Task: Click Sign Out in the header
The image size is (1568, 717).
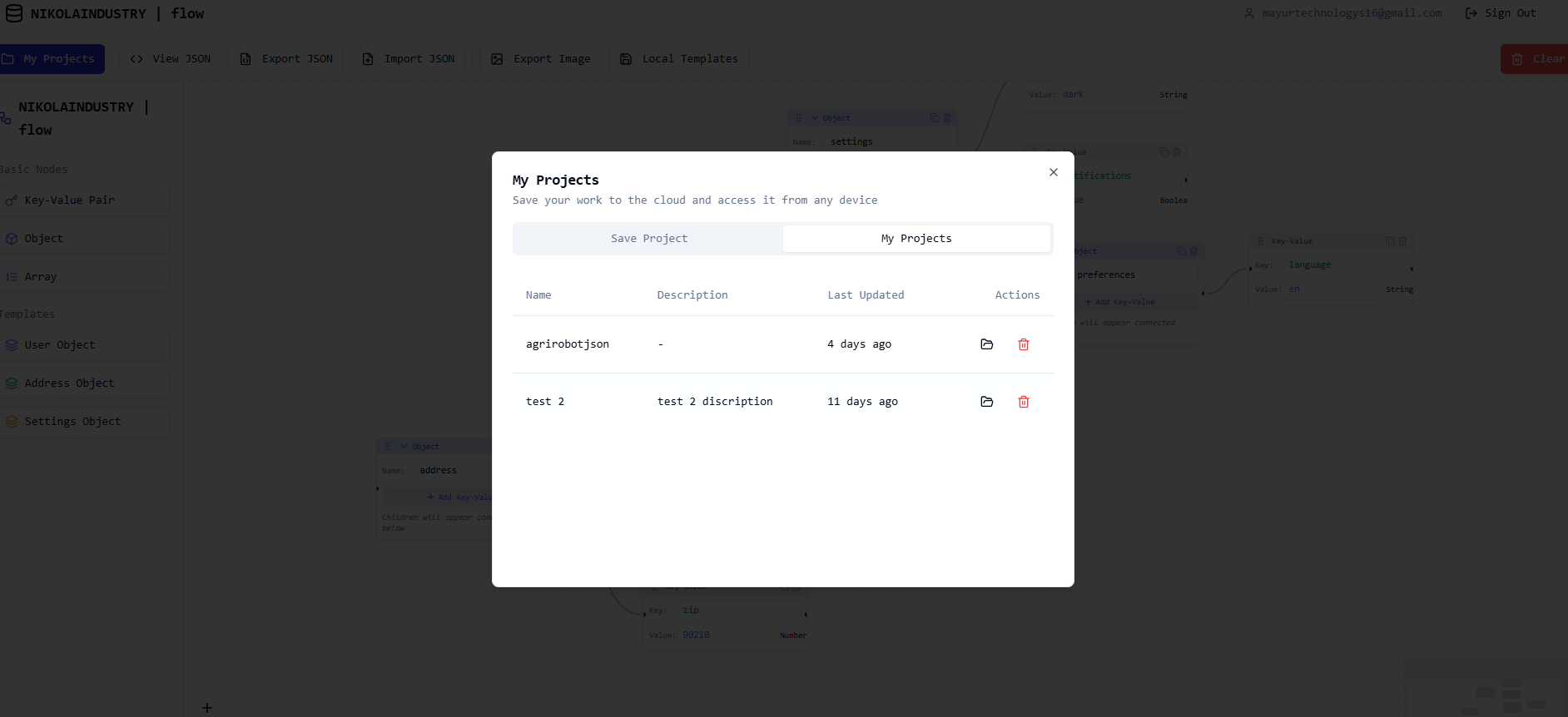Action: [1501, 13]
